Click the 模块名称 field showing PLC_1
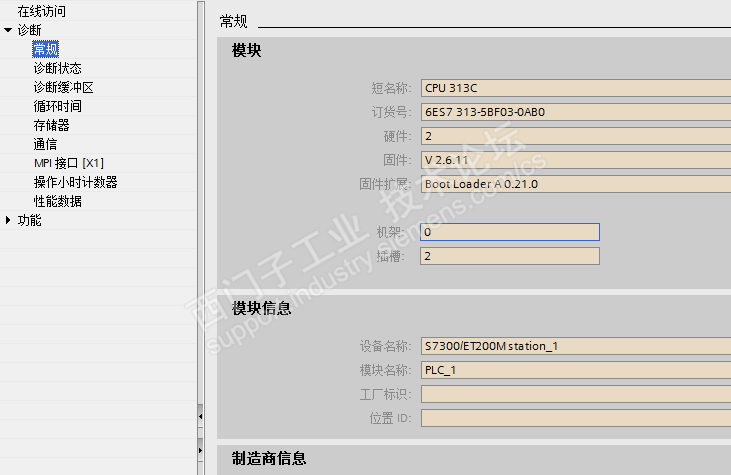The height and width of the screenshot is (475, 731). coord(576,370)
